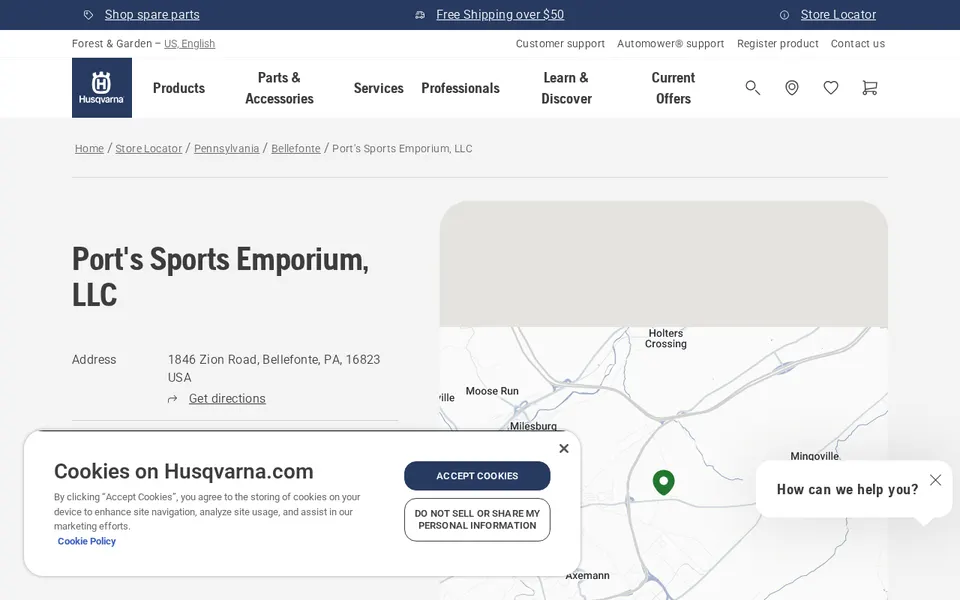This screenshot has width=960, height=600.
Task: Click the Axemann map label
Action: 587,576
